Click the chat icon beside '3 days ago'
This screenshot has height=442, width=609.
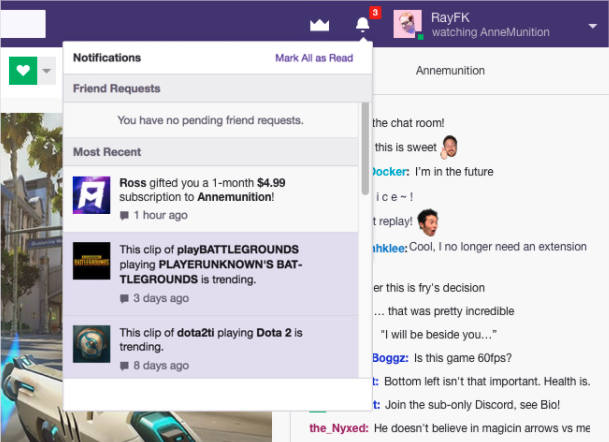point(124,299)
